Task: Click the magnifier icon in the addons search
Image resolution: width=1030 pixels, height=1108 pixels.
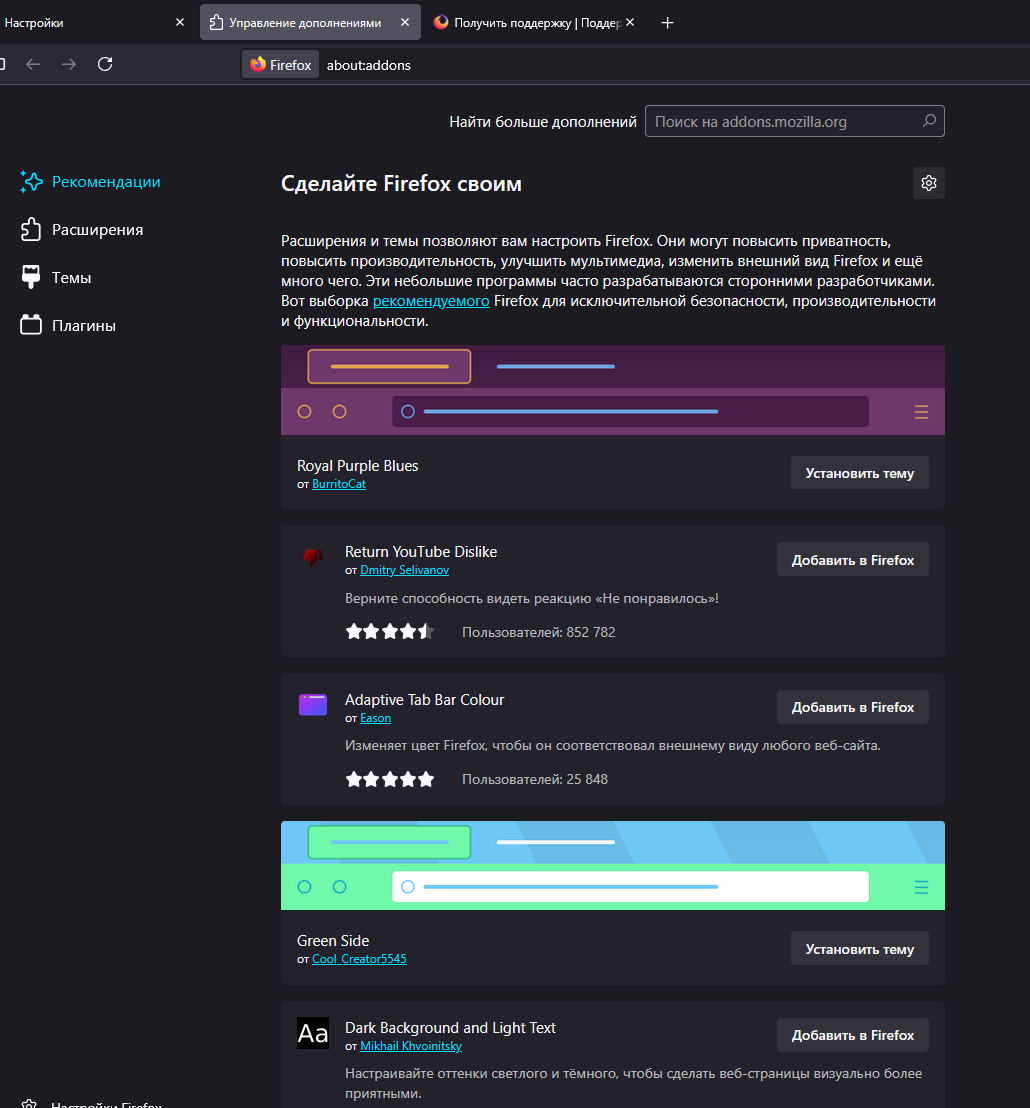Action: click(x=929, y=121)
